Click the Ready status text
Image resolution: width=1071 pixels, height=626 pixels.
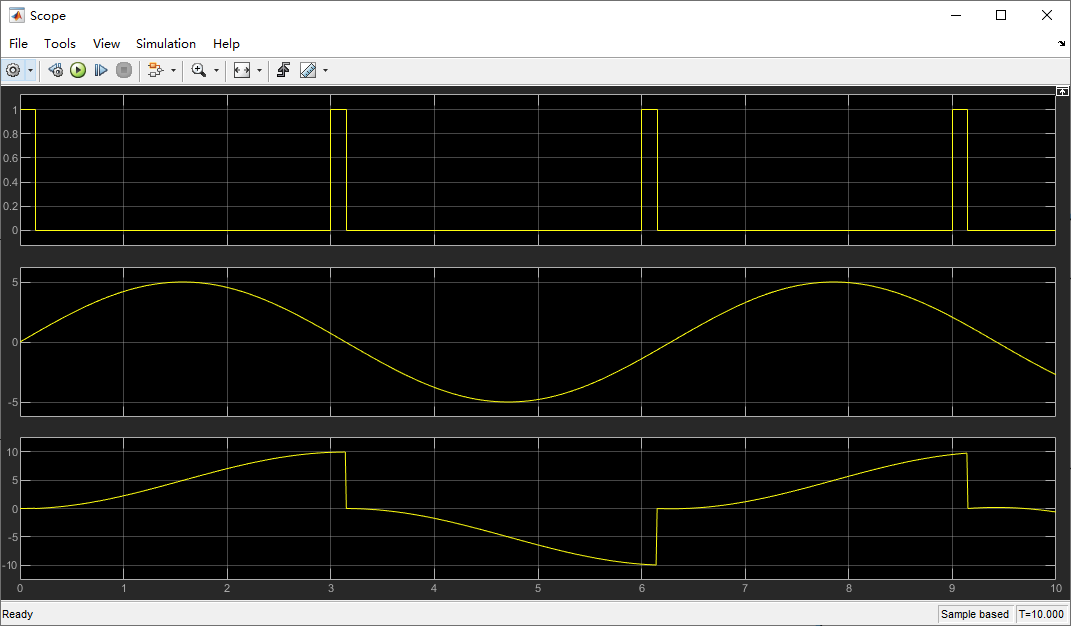[x=18, y=614]
